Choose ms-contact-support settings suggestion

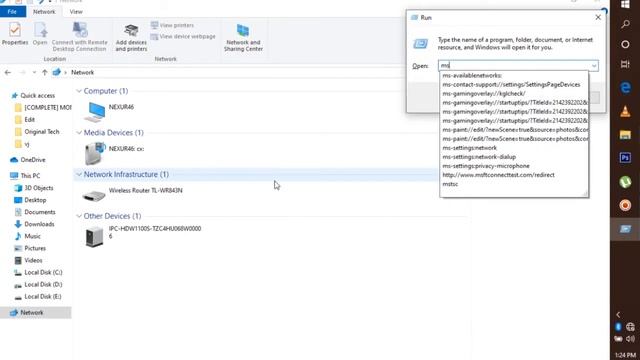pos(514,84)
